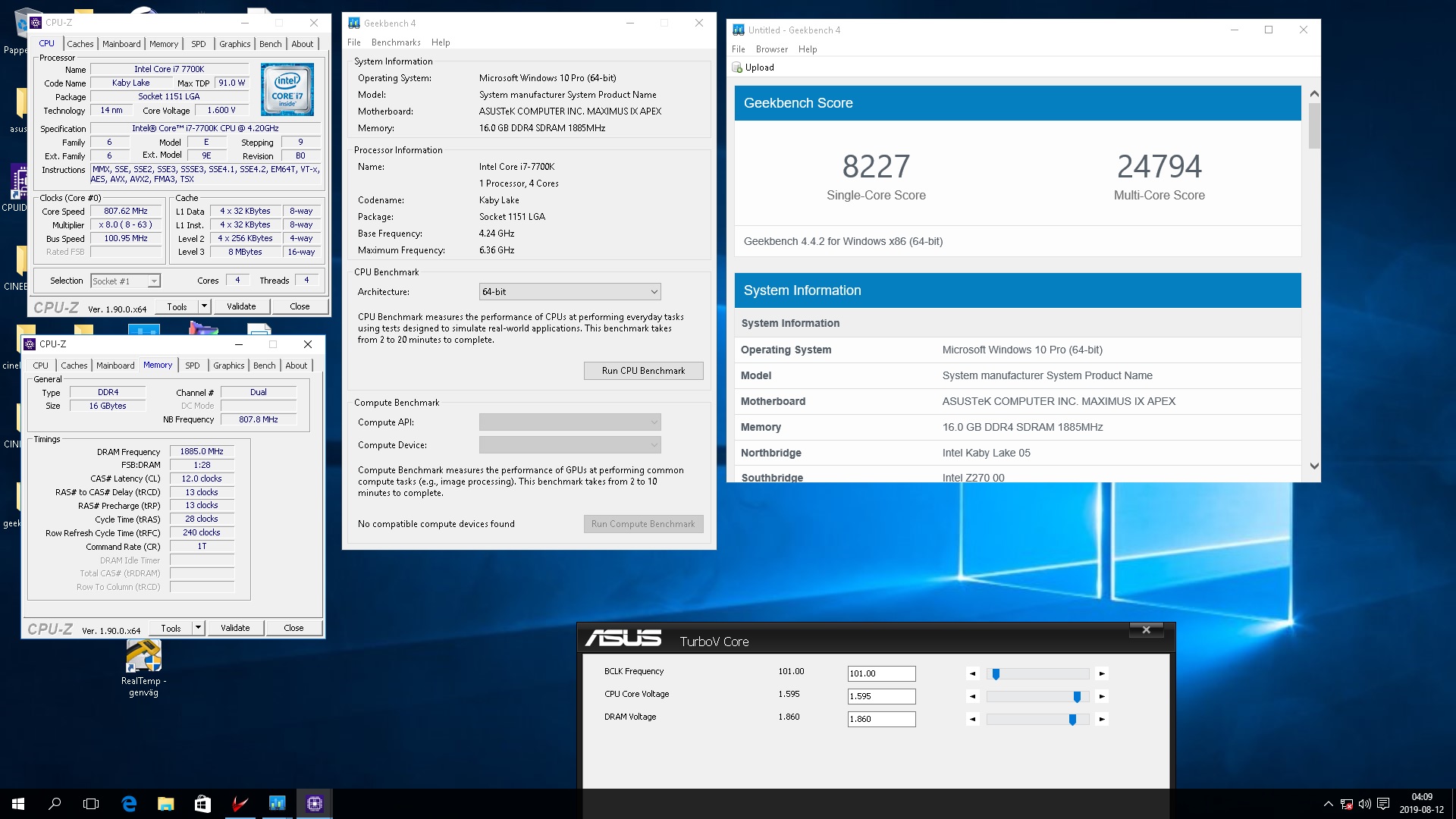The height and width of the screenshot is (819, 1456).
Task: Open Caches tab in upper CPU-Z window
Action: (x=80, y=44)
